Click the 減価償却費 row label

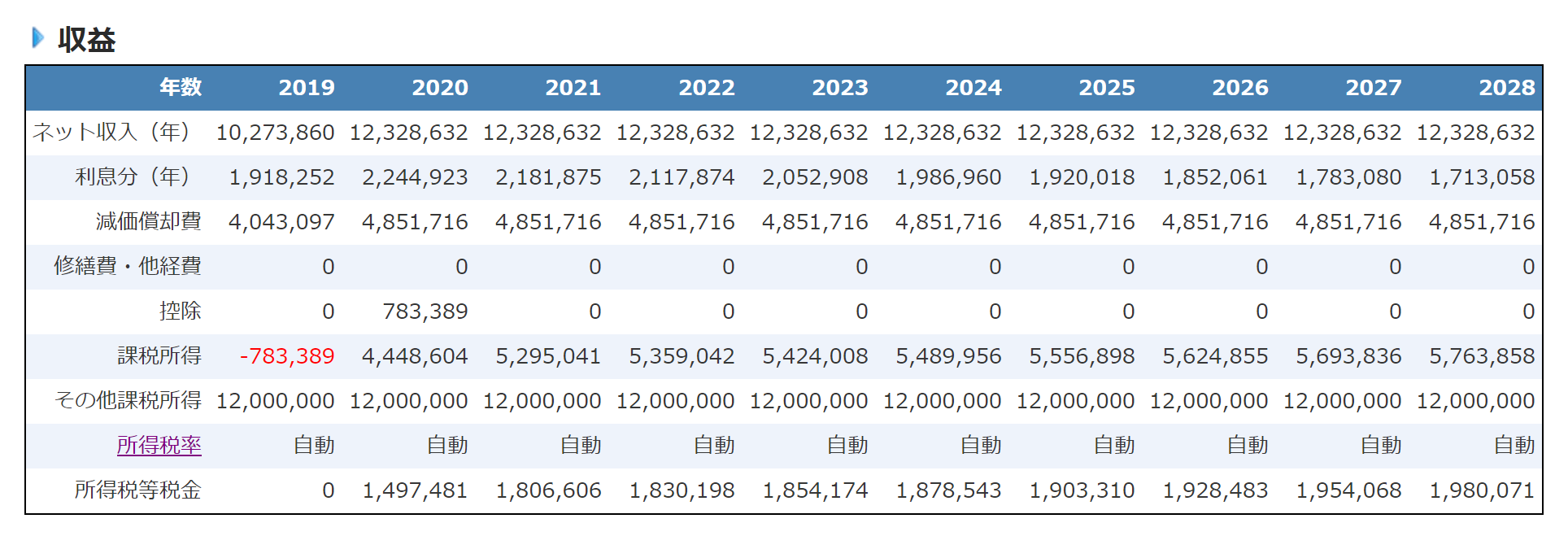click(x=148, y=221)
